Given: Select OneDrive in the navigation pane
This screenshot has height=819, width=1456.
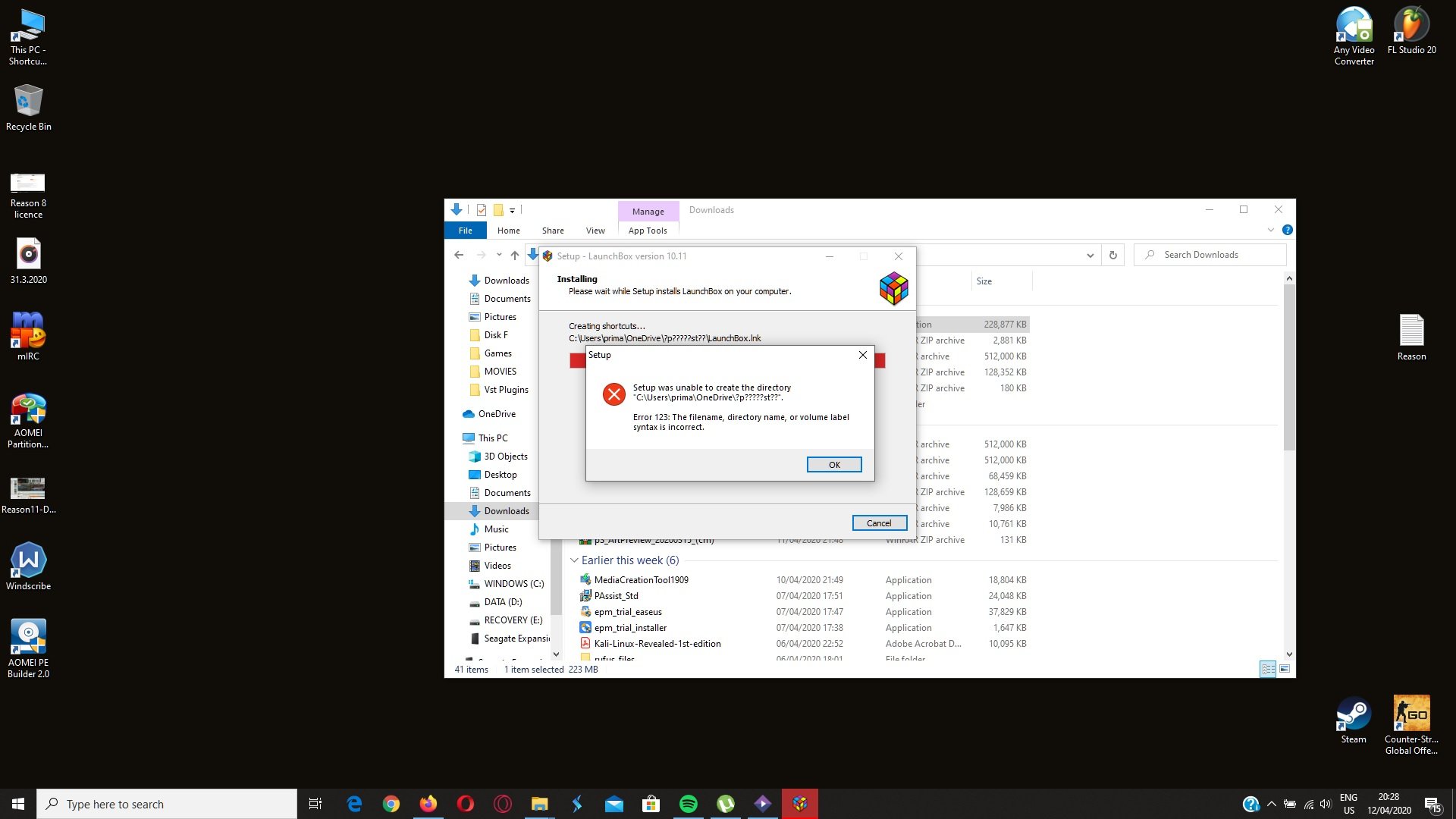Looking at the screenshot, I should [x=497, y=414].
